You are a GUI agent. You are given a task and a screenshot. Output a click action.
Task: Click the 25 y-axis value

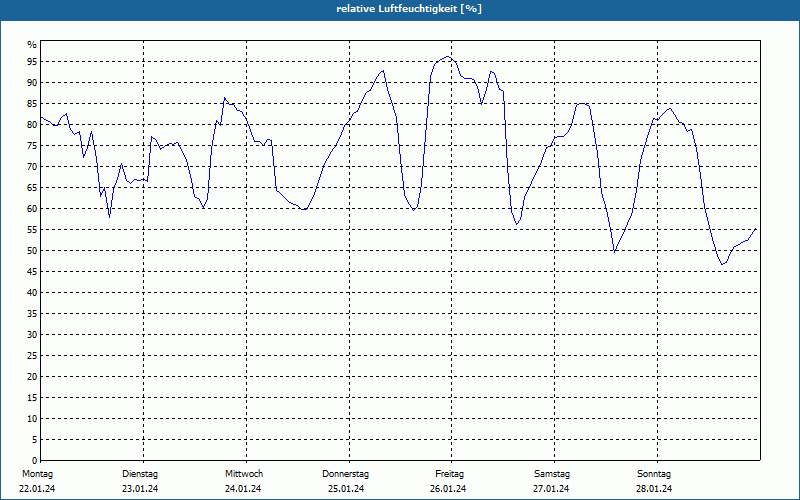(32, 356)
